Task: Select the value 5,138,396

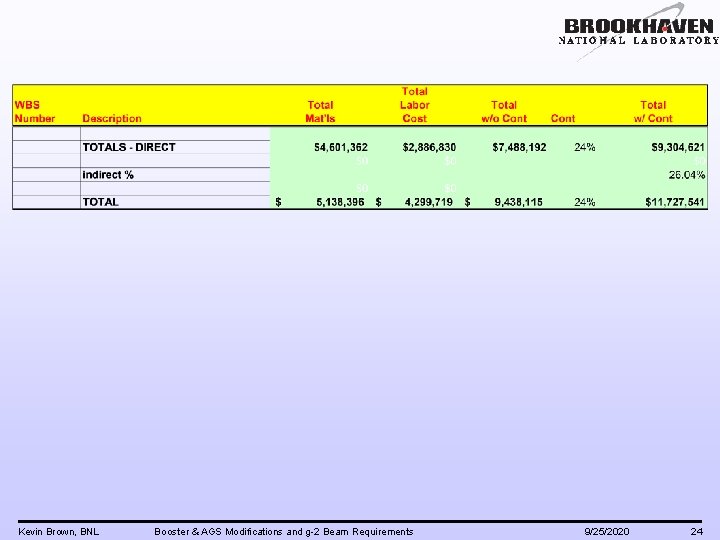Action: pos(340,202)
